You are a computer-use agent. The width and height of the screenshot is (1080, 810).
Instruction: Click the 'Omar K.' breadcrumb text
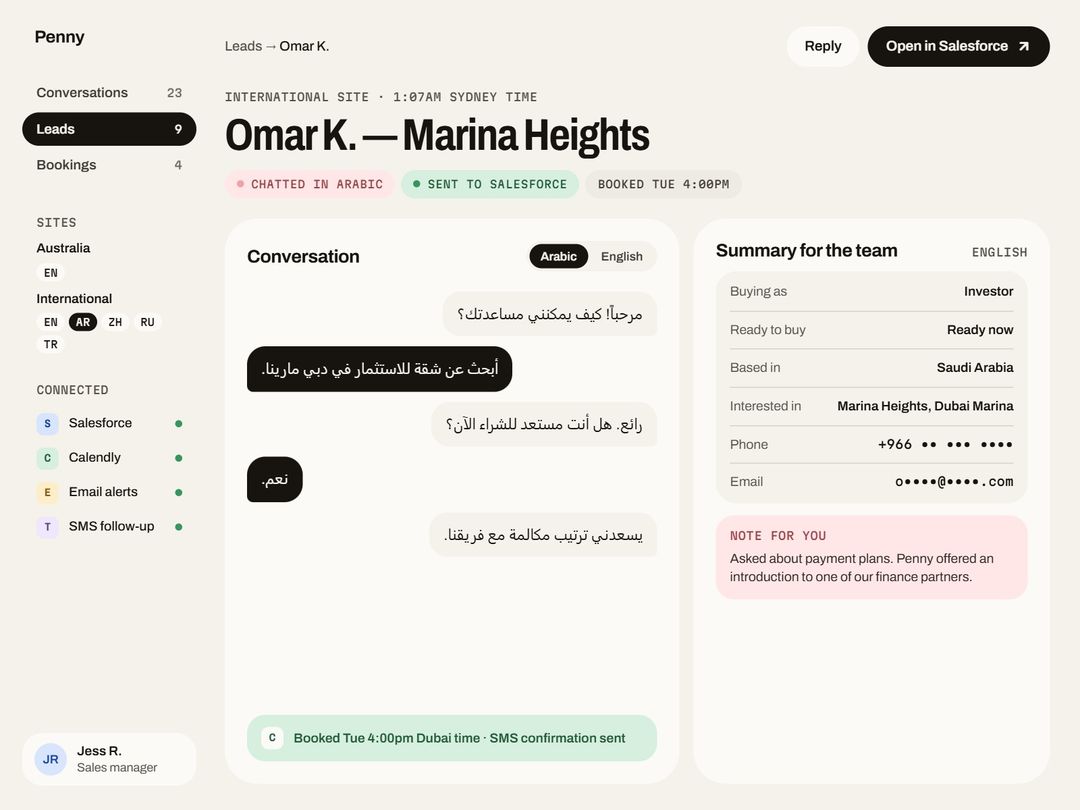point(304,46)
